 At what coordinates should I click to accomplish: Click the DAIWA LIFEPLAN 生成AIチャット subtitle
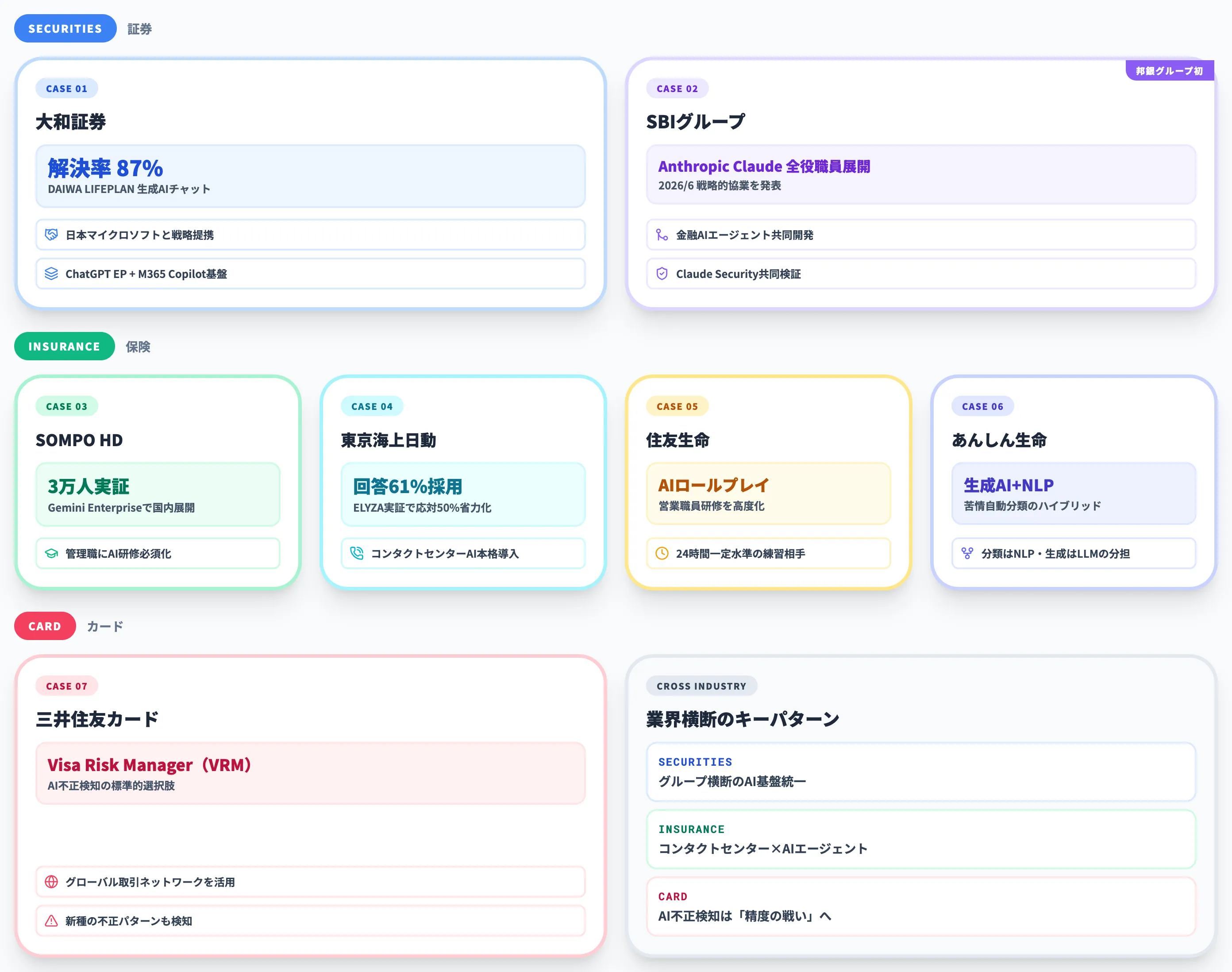129,189
